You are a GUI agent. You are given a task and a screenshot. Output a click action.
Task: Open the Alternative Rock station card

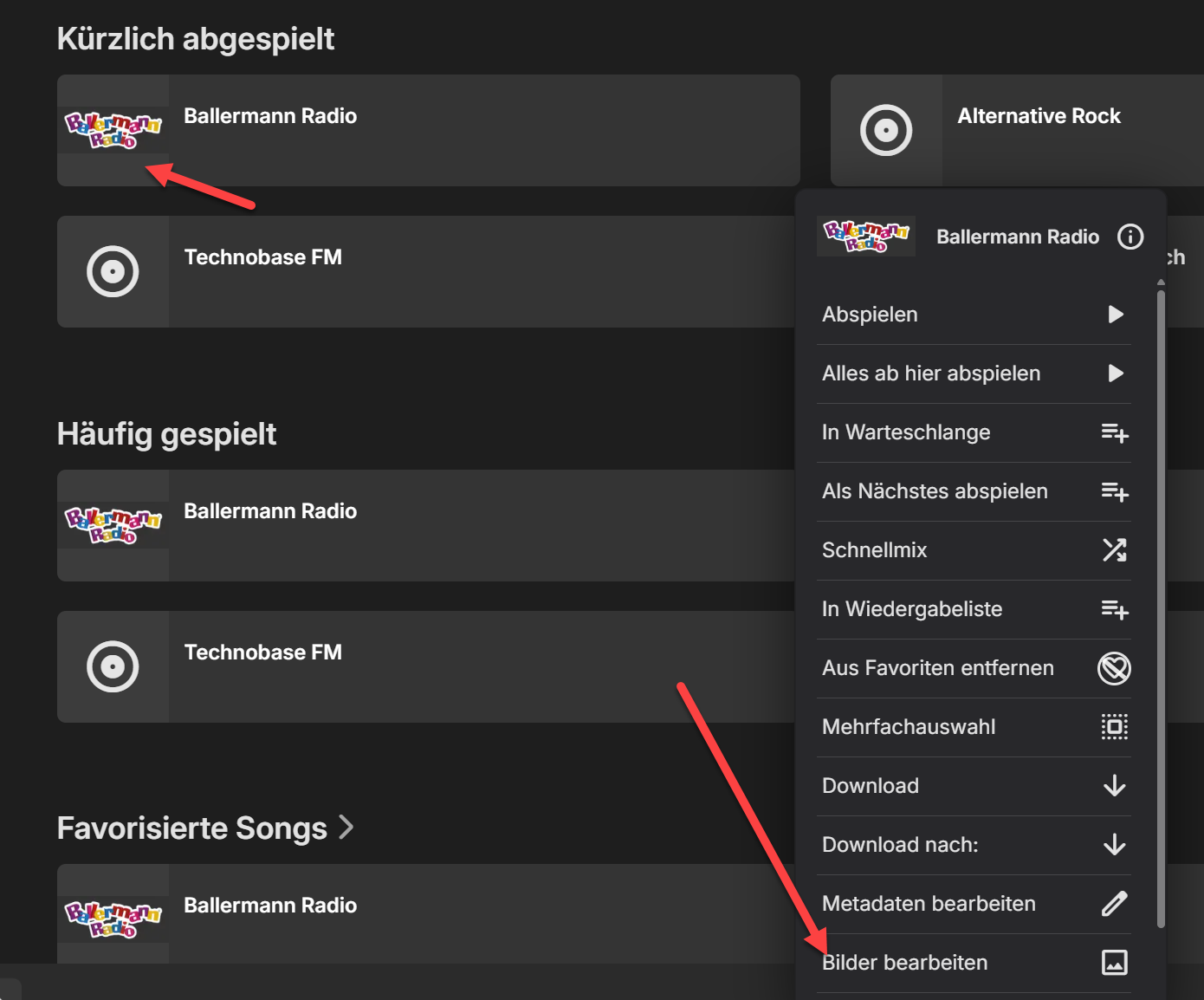(x=1039, y=130)
